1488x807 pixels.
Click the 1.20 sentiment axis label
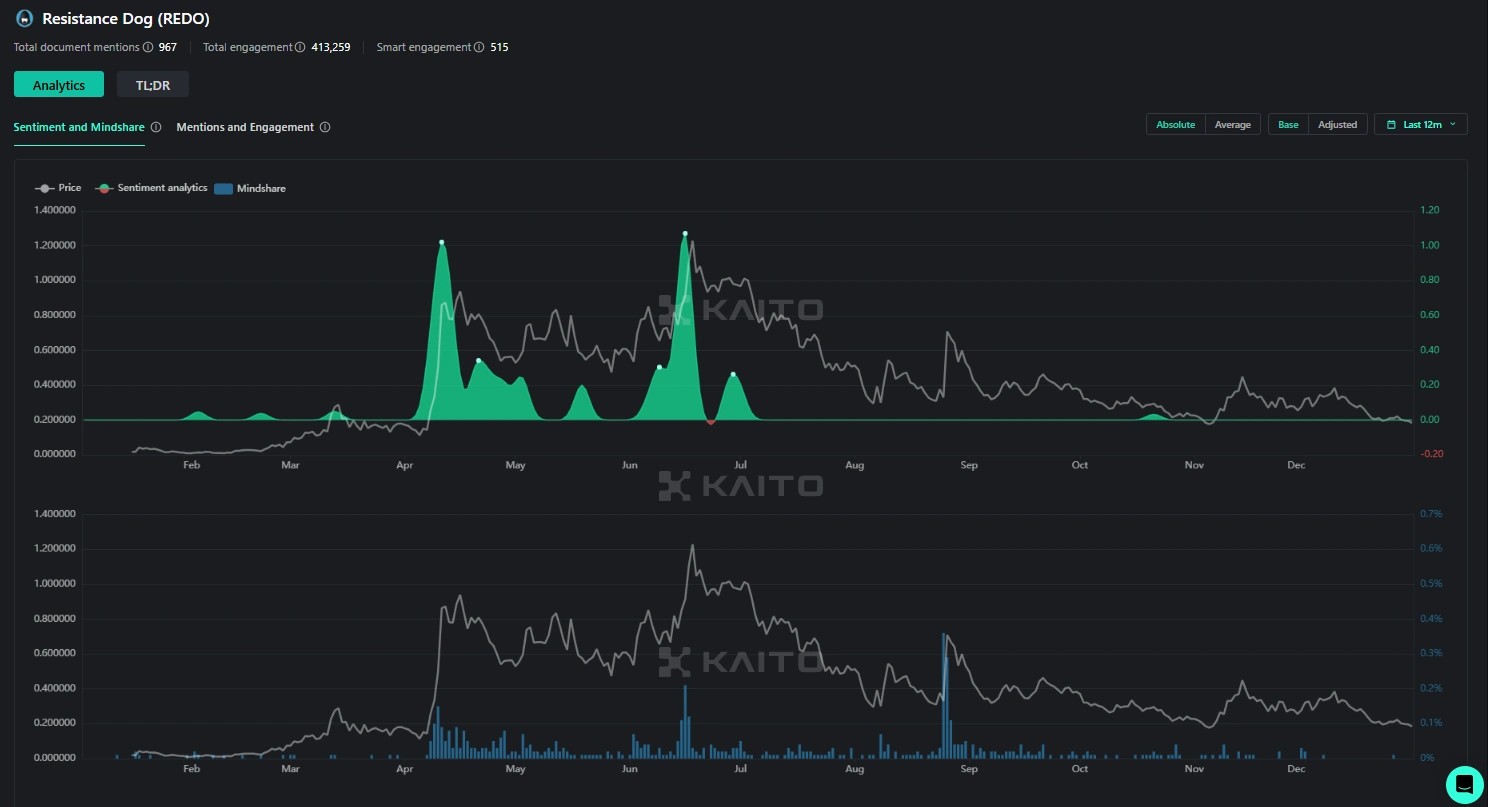(1429, 210)
